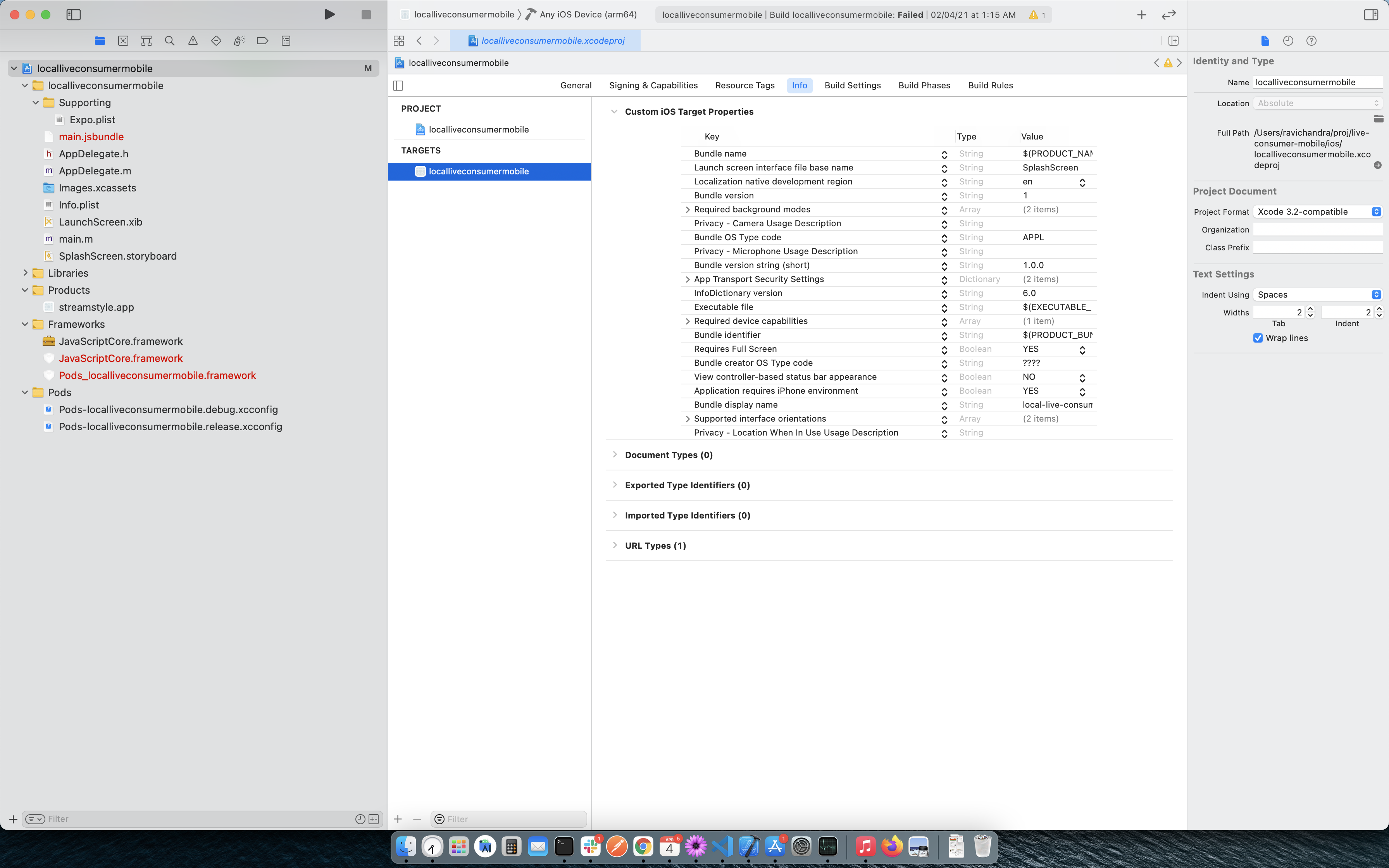This screenshot has height=868, width=1389.
Task: Open the Find navigator magnifier icon
Action: (x=169, y=40)
